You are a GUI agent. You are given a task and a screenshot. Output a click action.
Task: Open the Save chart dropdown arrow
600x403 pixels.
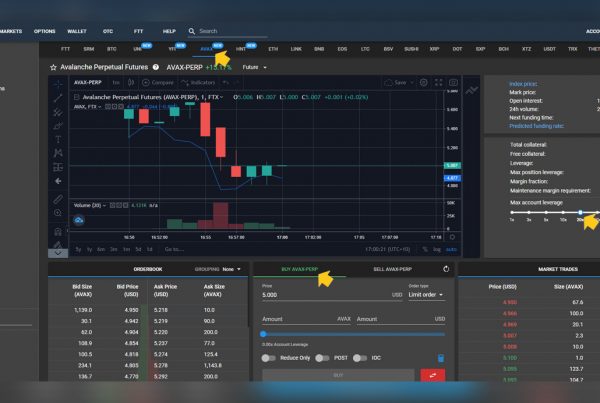pos(412,82)
